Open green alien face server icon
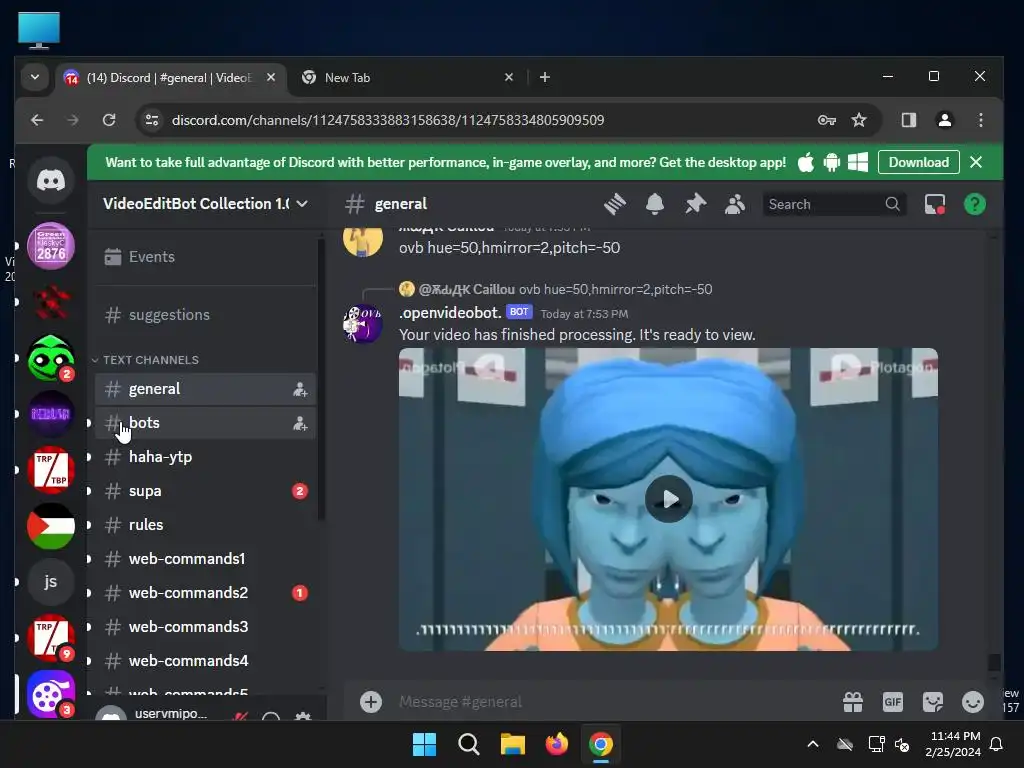 (51, 358)
